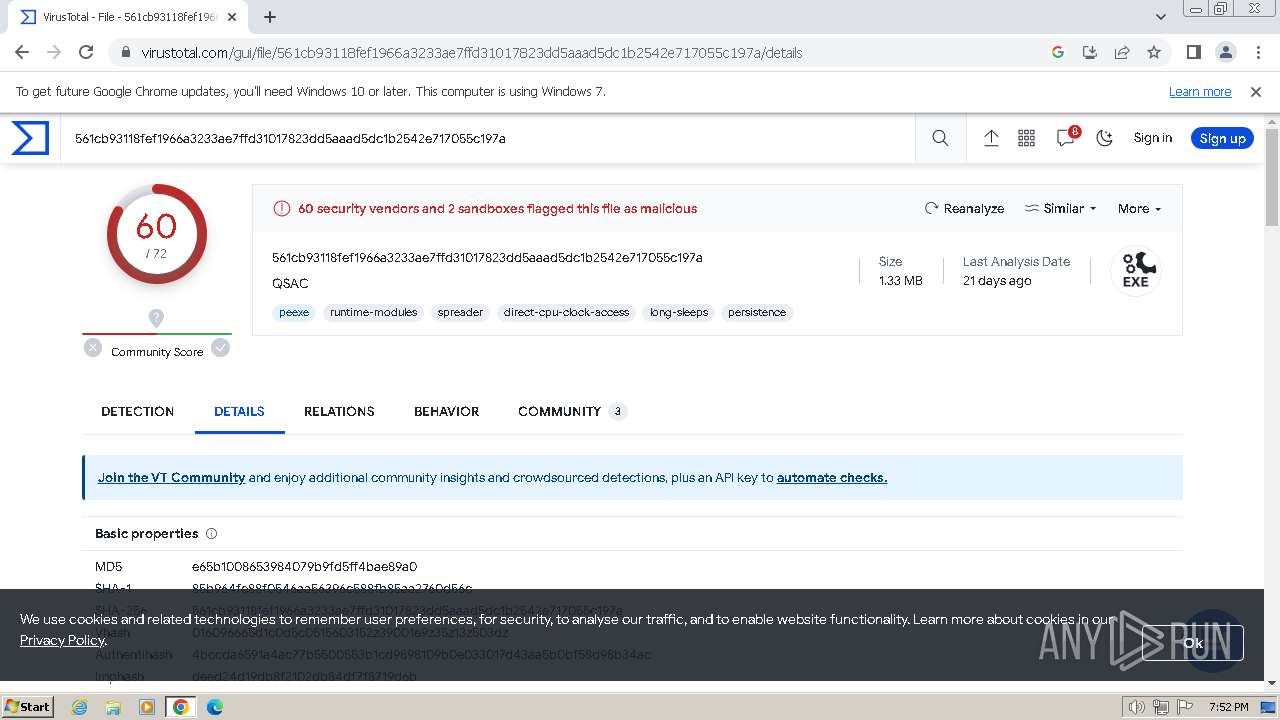The width and height of the screenshot is (1280, 720).
Task: Click the automate checks link
Action: click(832, 478)
